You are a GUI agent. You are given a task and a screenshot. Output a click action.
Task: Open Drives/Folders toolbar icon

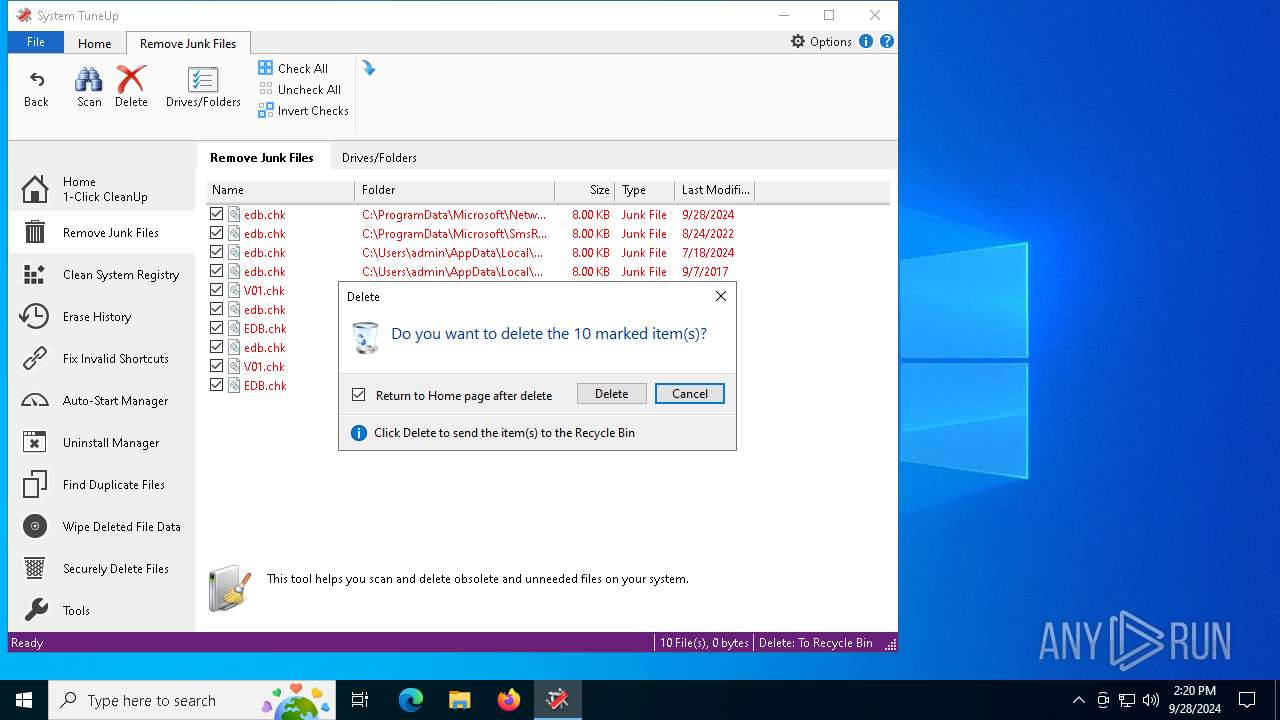click(x=203, y=80)
